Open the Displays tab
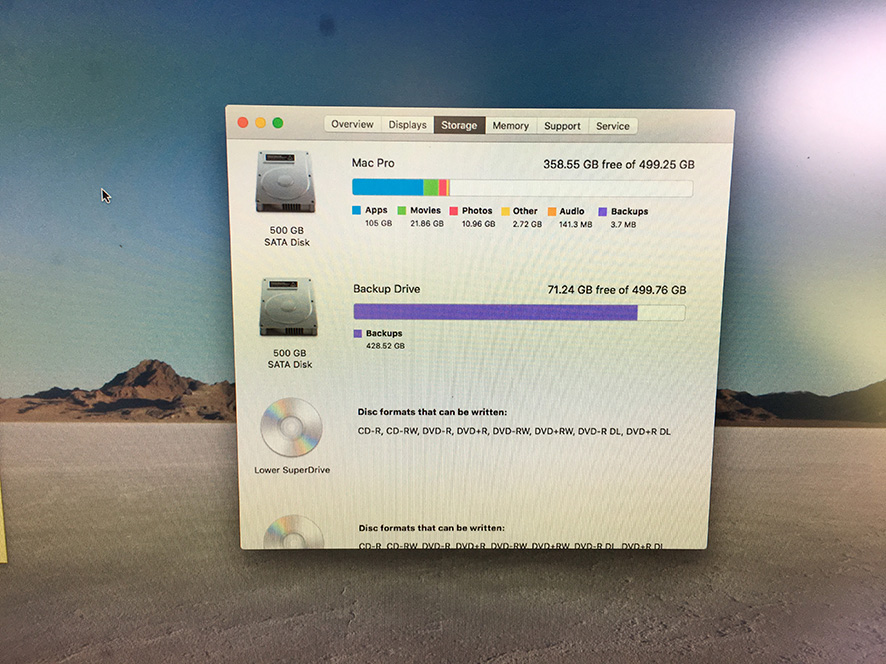 (x=408, y=125)
